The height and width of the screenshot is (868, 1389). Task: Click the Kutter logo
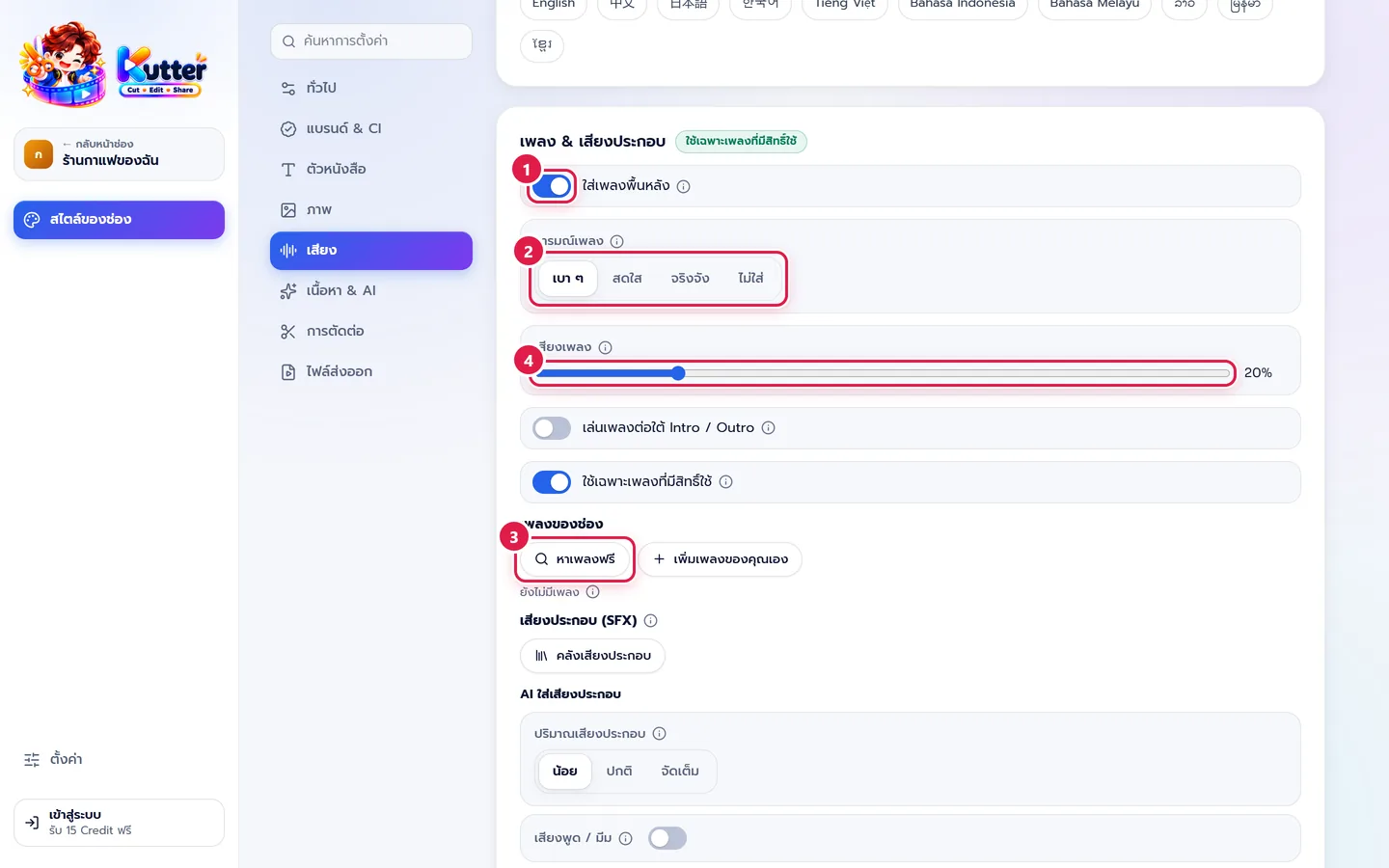[x=114, y=65]
